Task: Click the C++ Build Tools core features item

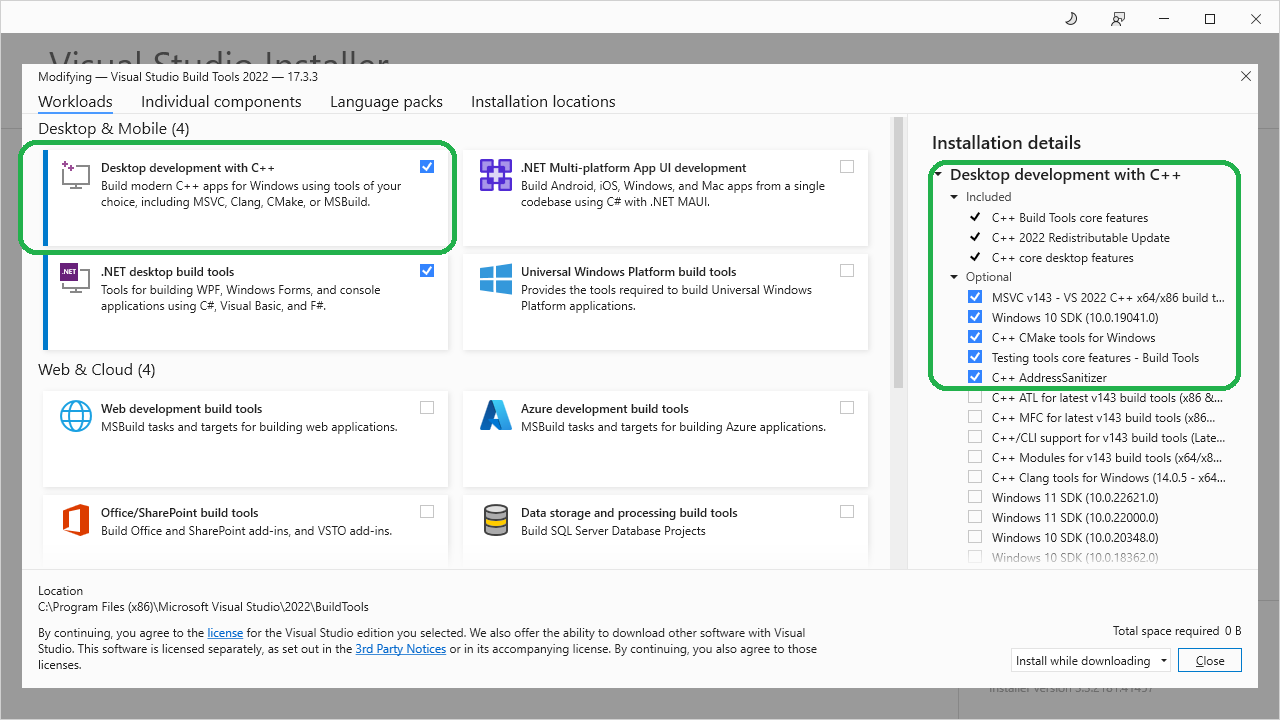Action: (1069, 217)
